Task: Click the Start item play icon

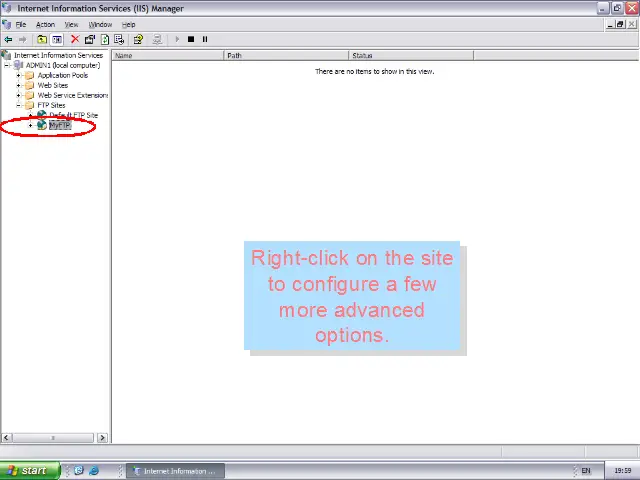Action: (x=177, y=39)
